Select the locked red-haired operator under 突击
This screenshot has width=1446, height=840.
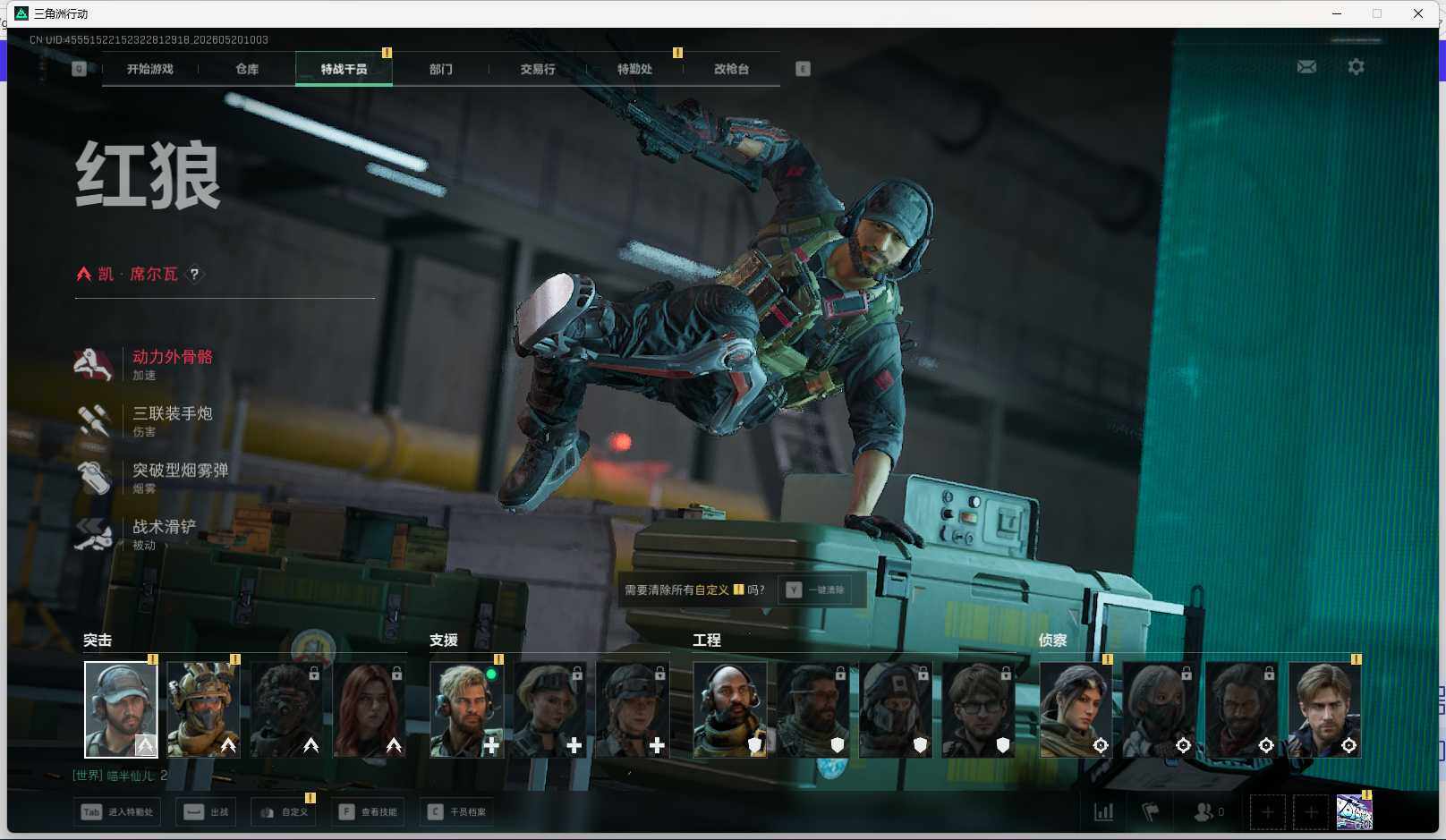point(369,709)
